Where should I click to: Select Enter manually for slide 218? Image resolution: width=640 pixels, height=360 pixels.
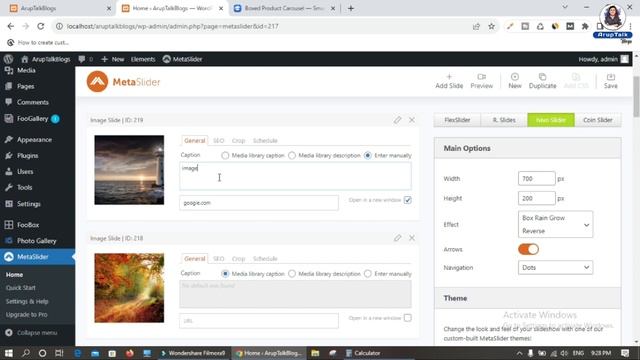[x=368, y=273]
